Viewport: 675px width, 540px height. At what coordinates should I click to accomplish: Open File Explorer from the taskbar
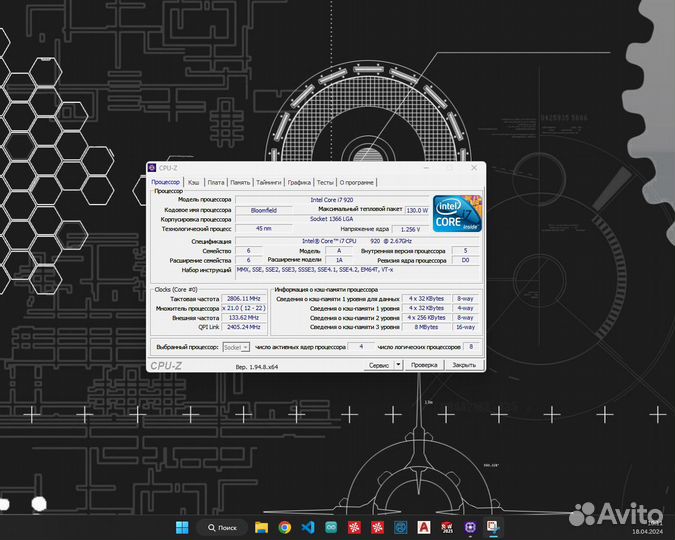point(261,527)
